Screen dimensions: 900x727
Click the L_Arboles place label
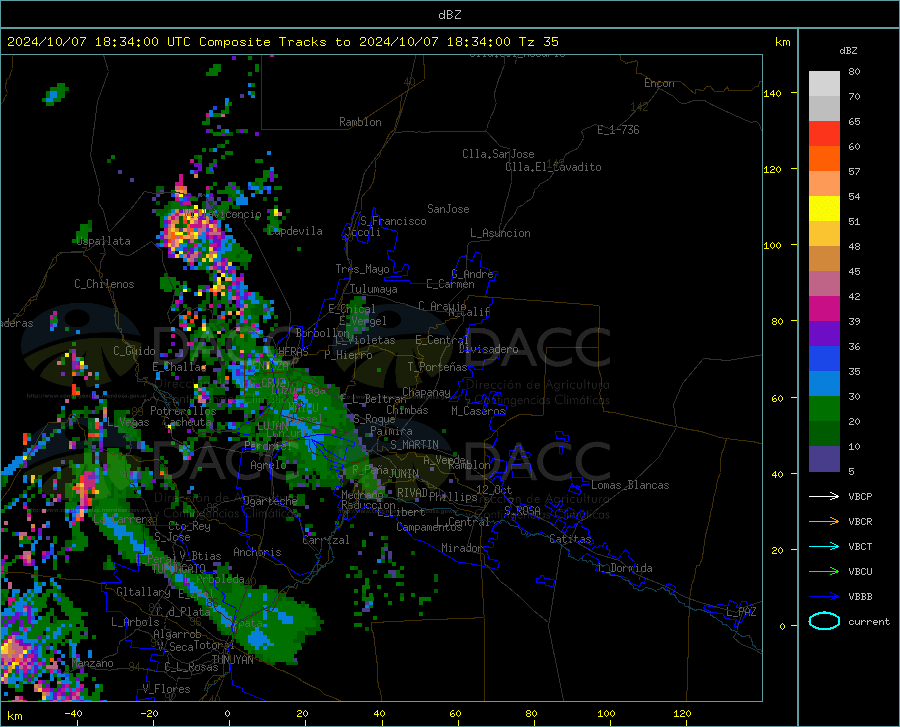(135, 622)
